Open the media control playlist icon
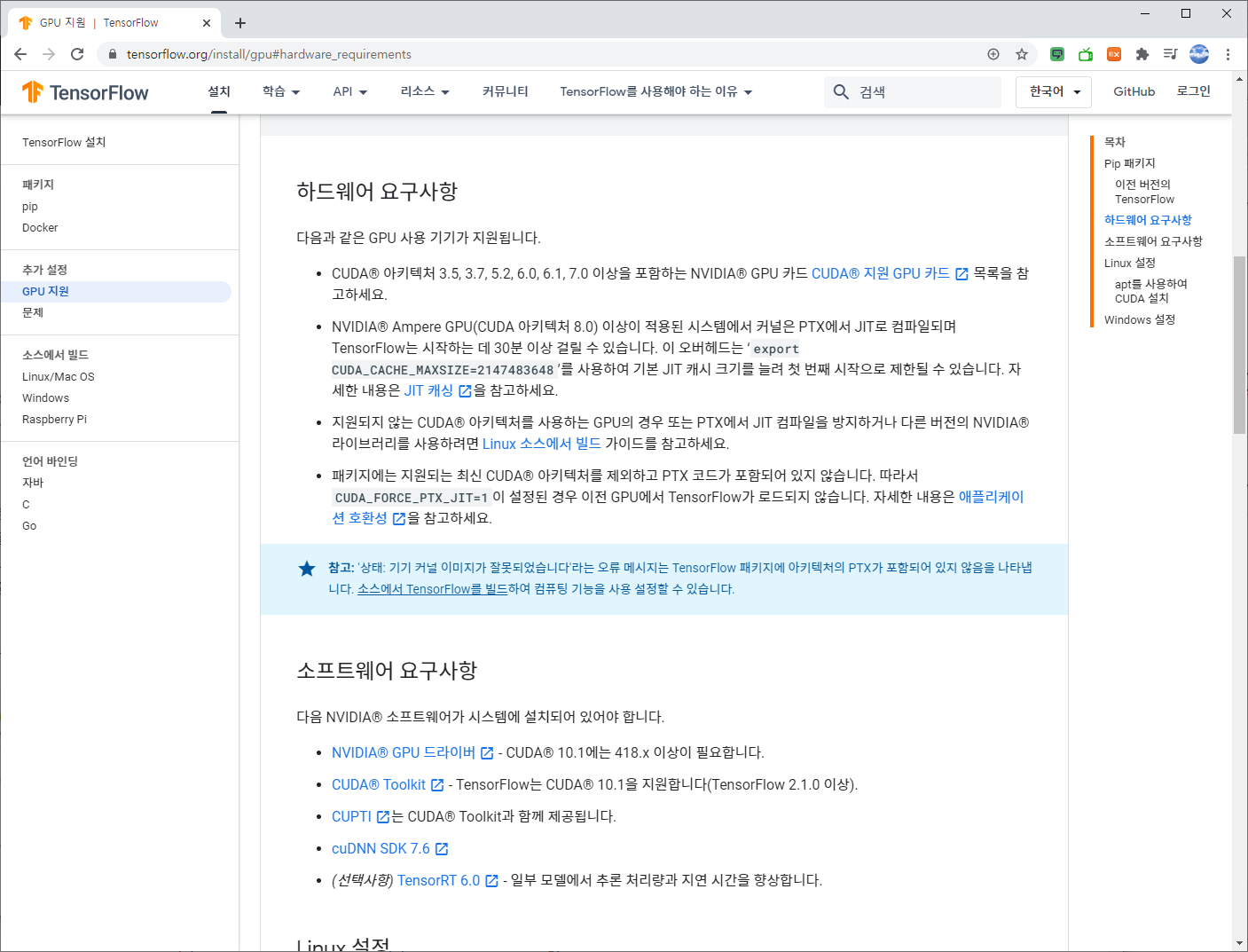 pos(1171,54)
